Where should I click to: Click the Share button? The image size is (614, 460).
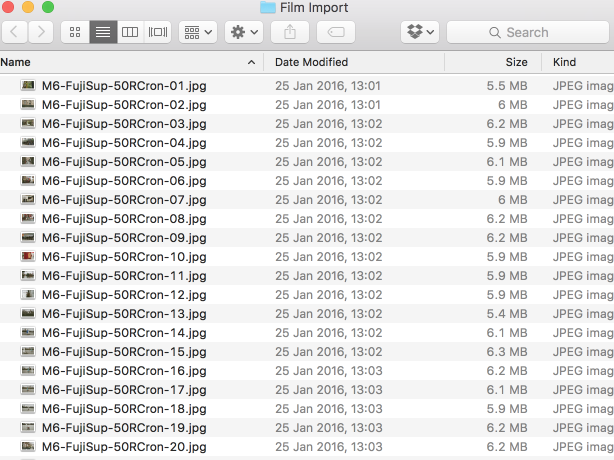coord(290,32)
